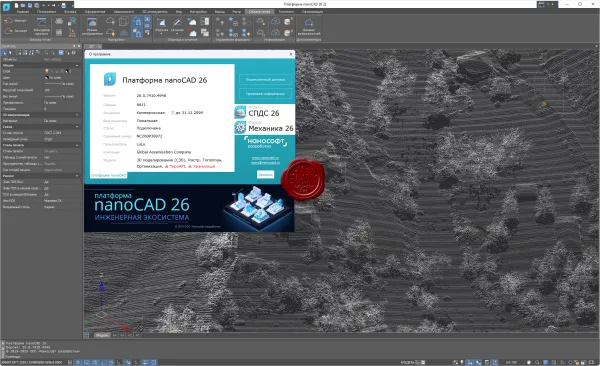Open the Облака точек ribbon tab
600x366 pixels.
259,12
